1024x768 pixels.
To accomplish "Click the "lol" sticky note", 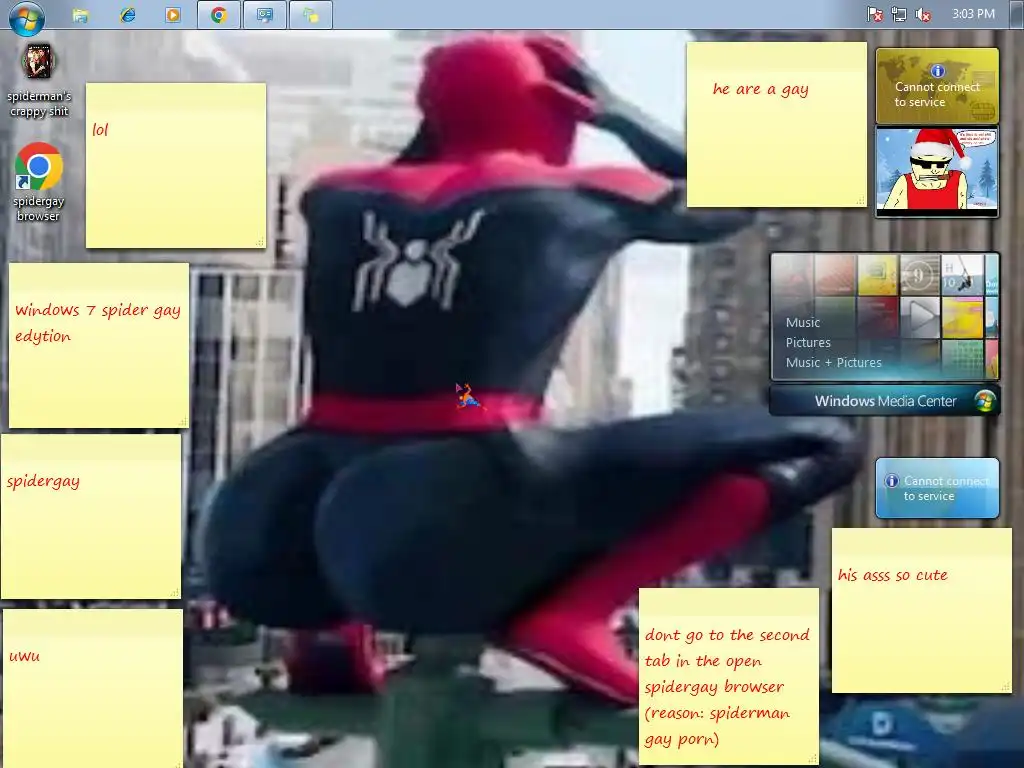I will 176,165.
